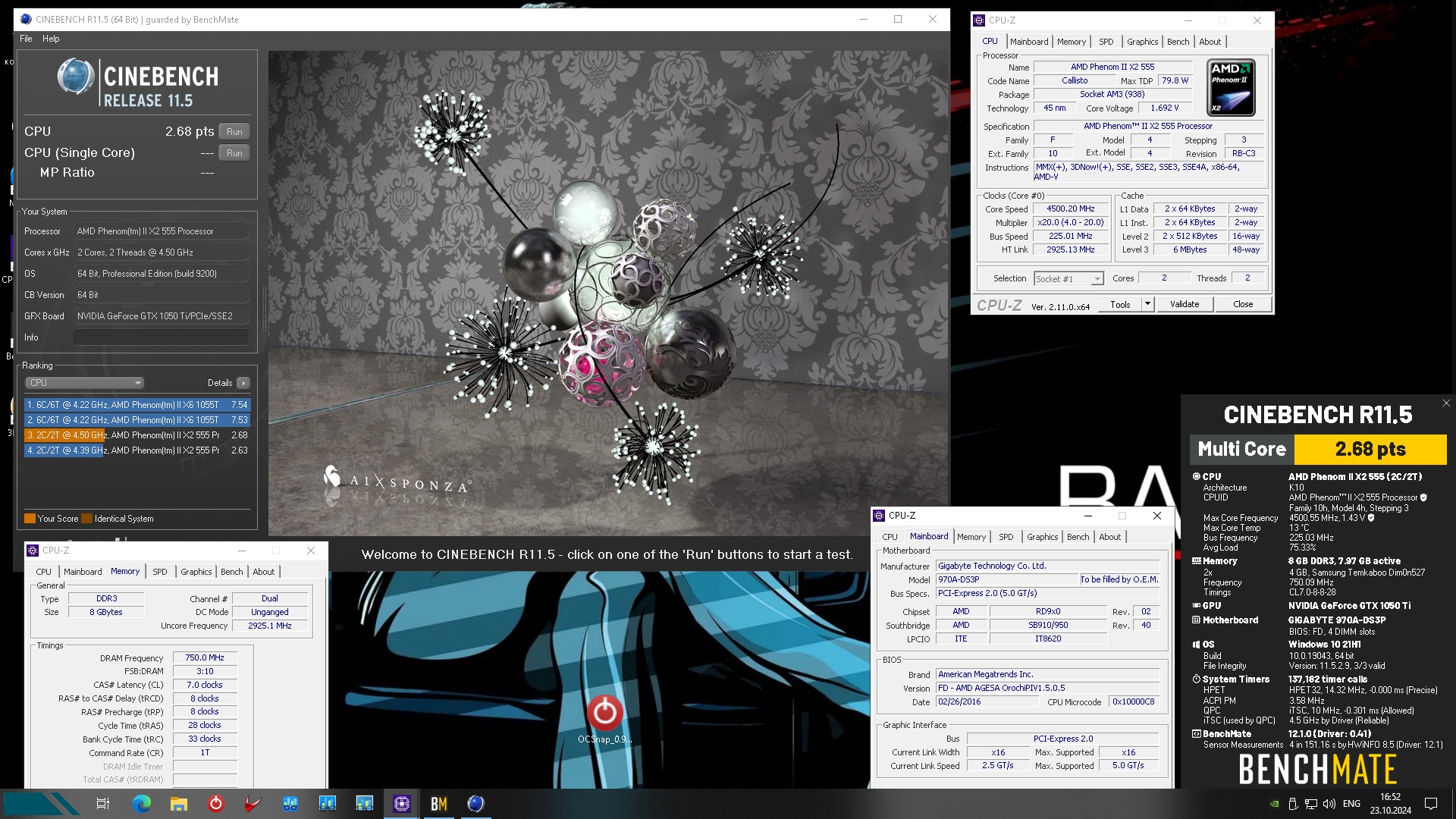Open the Tools dropdown arrow in CPU-Z
The height and width of the screenshot is (819, 1456).
tap(1147, 304)
